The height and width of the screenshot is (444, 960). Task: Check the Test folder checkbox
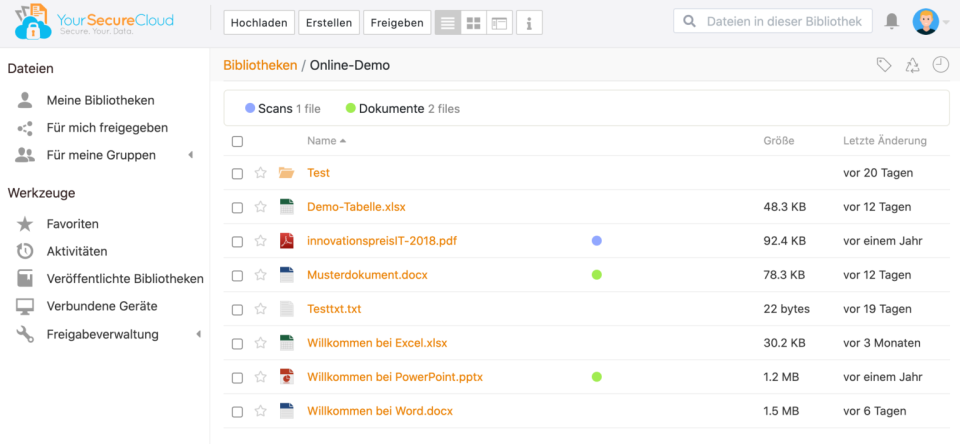pyautogui.click(x=238, y=174)
